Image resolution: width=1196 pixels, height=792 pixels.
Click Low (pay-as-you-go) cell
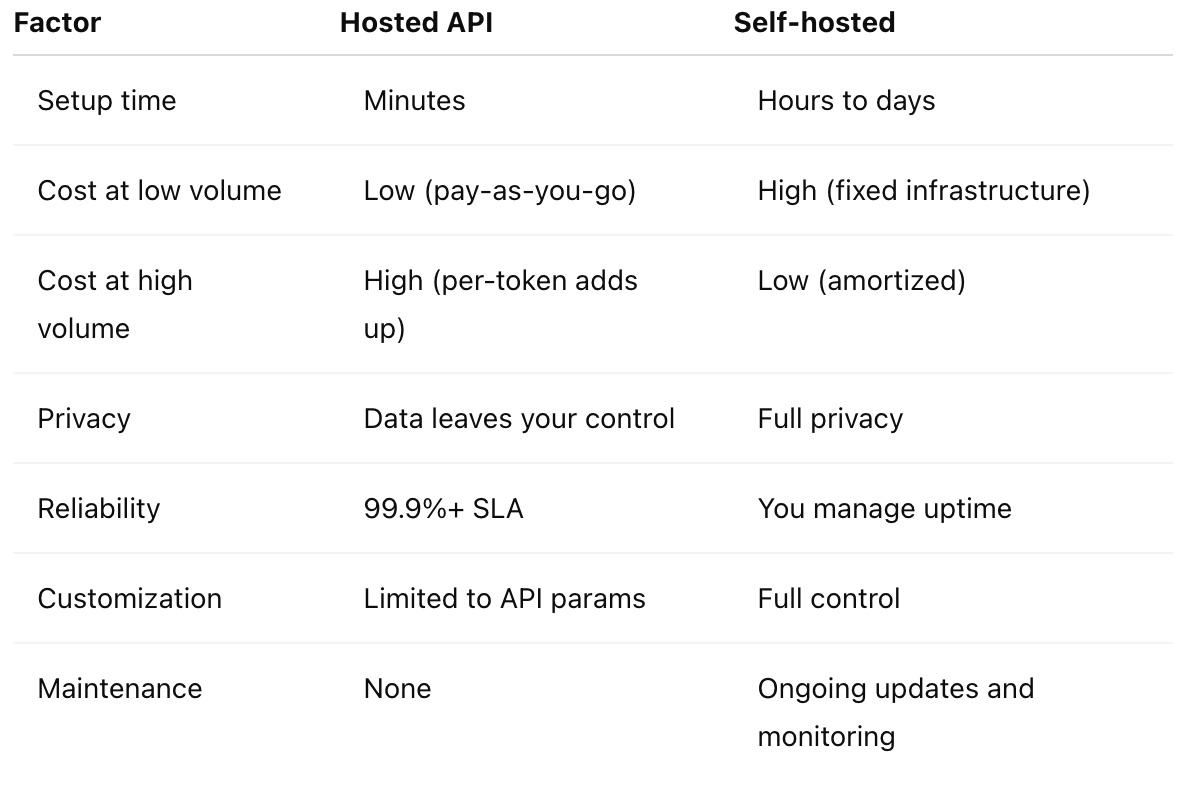[500, 192]
